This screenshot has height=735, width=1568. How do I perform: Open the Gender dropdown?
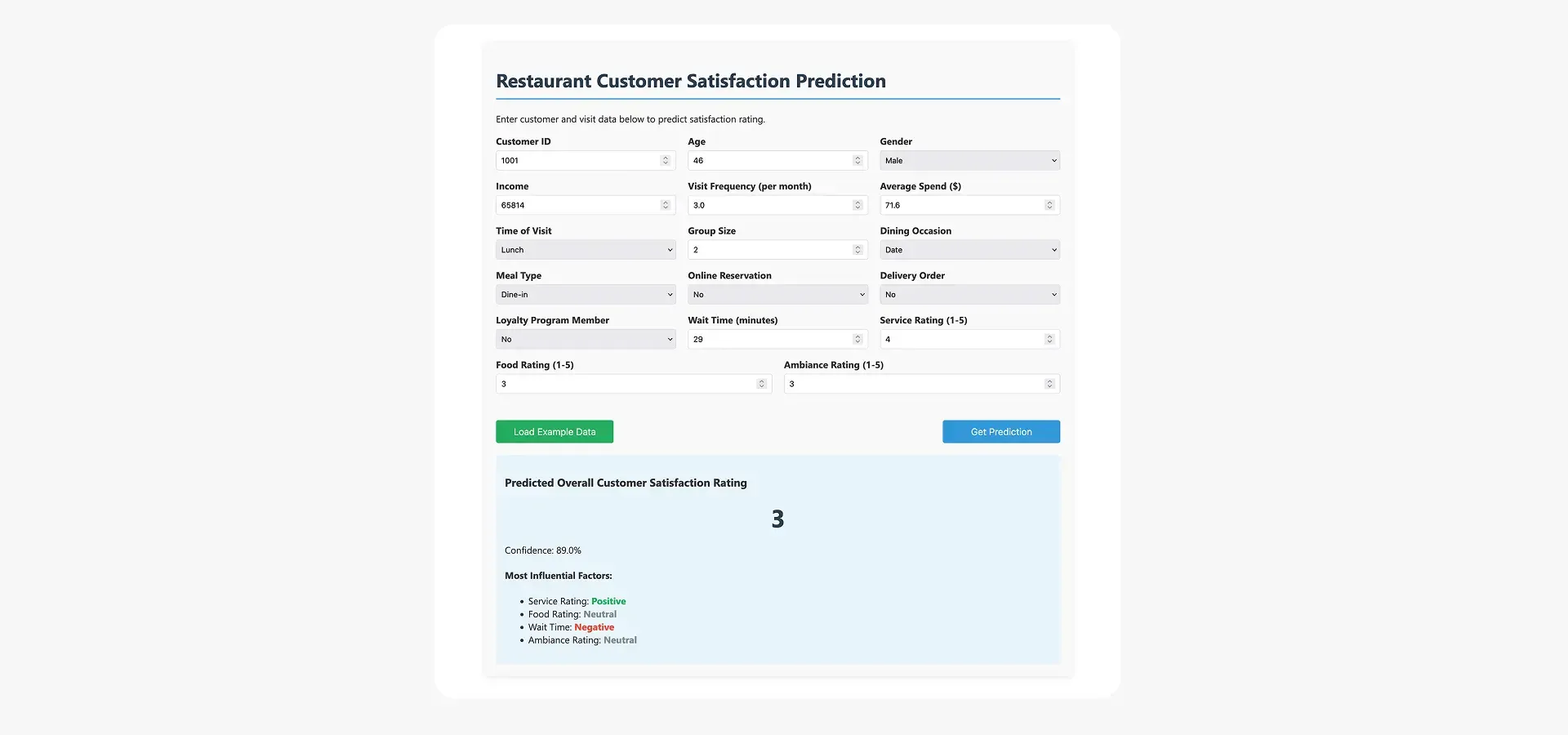coord(969,161)
